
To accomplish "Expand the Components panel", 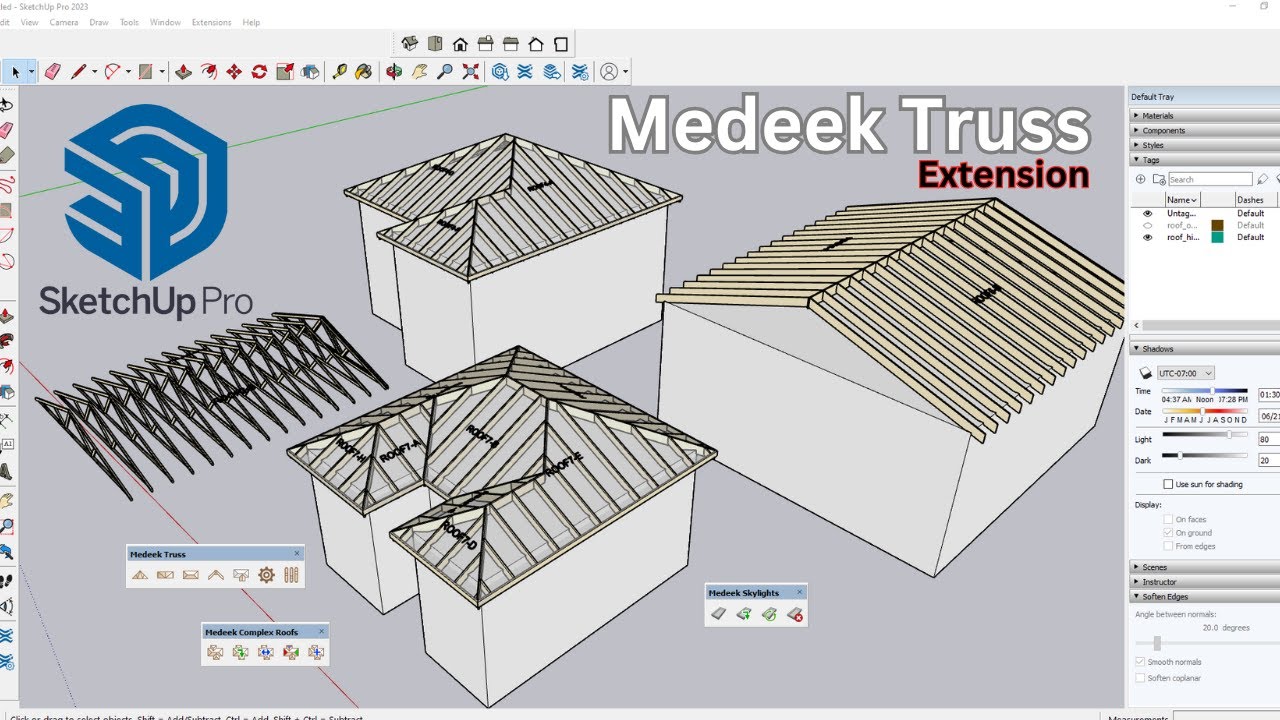I will click(x=1204, y=130).
